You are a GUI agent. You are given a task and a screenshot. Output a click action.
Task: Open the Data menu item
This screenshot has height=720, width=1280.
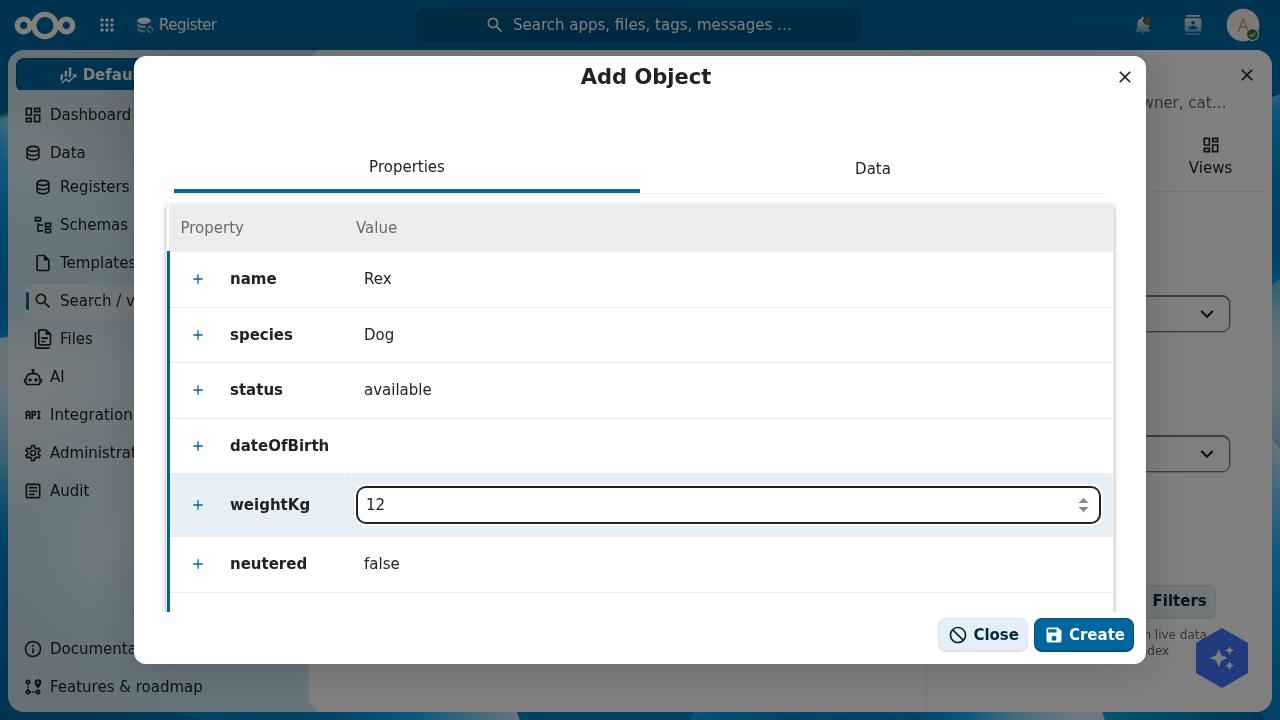coord(68,153)
